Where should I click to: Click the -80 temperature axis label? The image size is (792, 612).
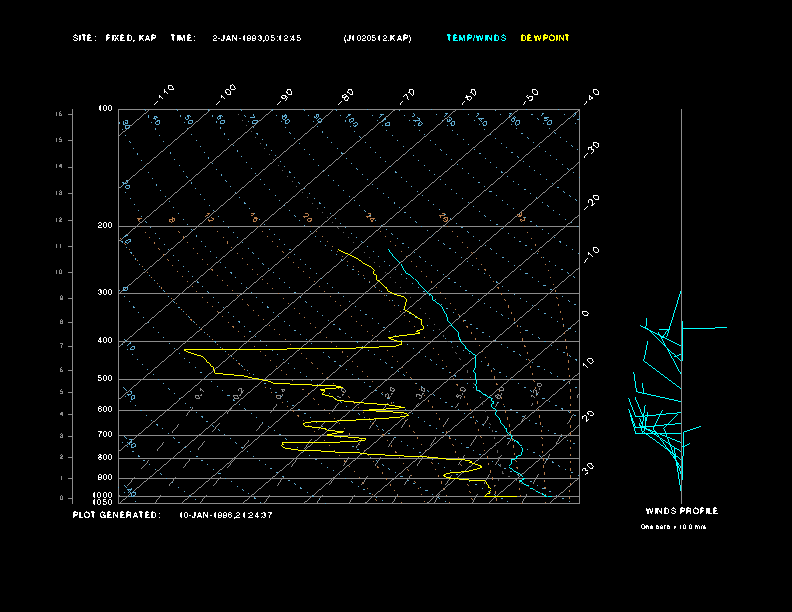345,96
